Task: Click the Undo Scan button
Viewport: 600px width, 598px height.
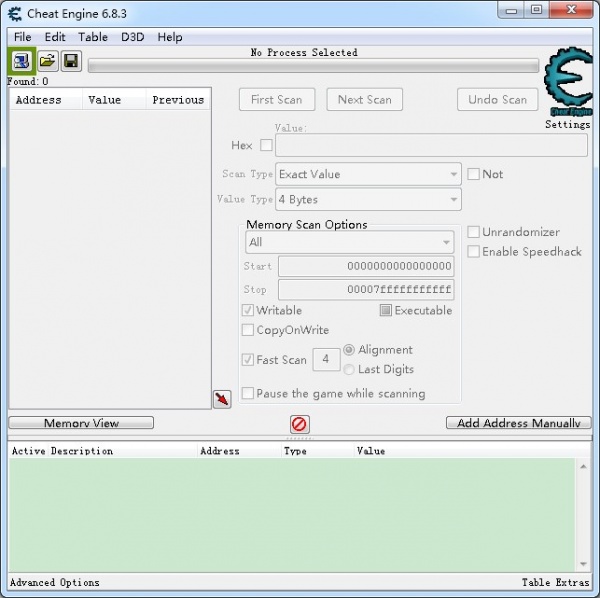Action: pyautogui.click(x=497, y=100)
